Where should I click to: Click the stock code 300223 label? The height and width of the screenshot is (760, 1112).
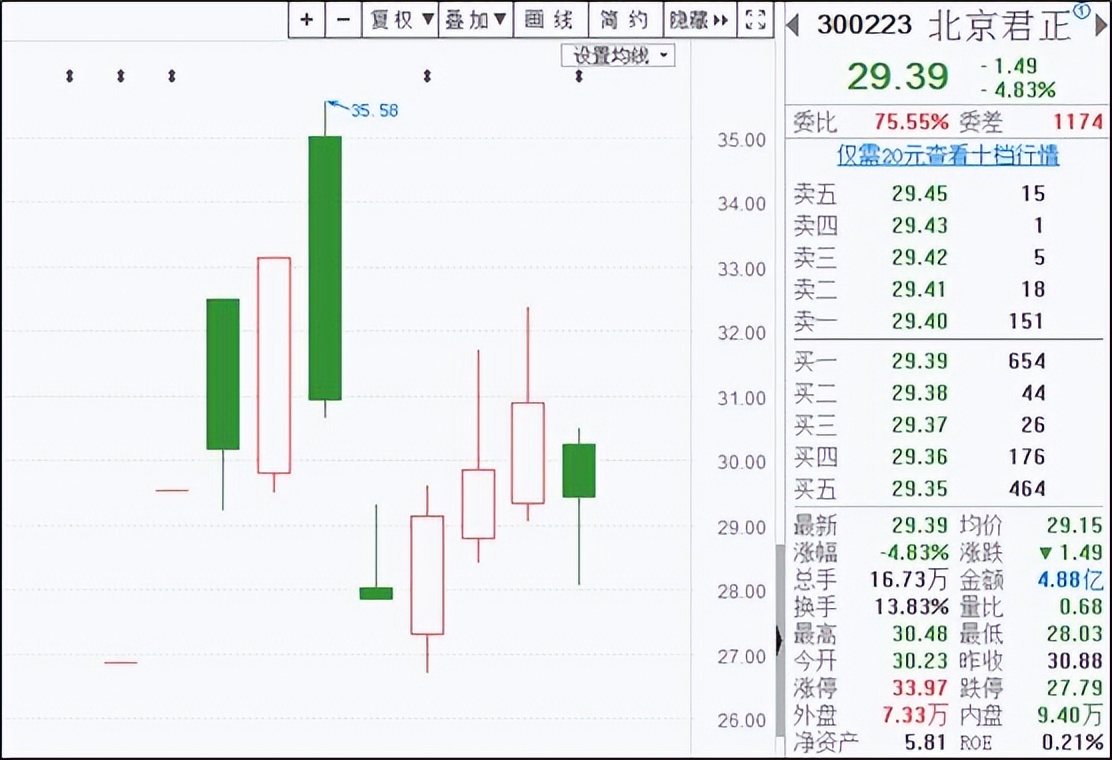coord(864,25)
